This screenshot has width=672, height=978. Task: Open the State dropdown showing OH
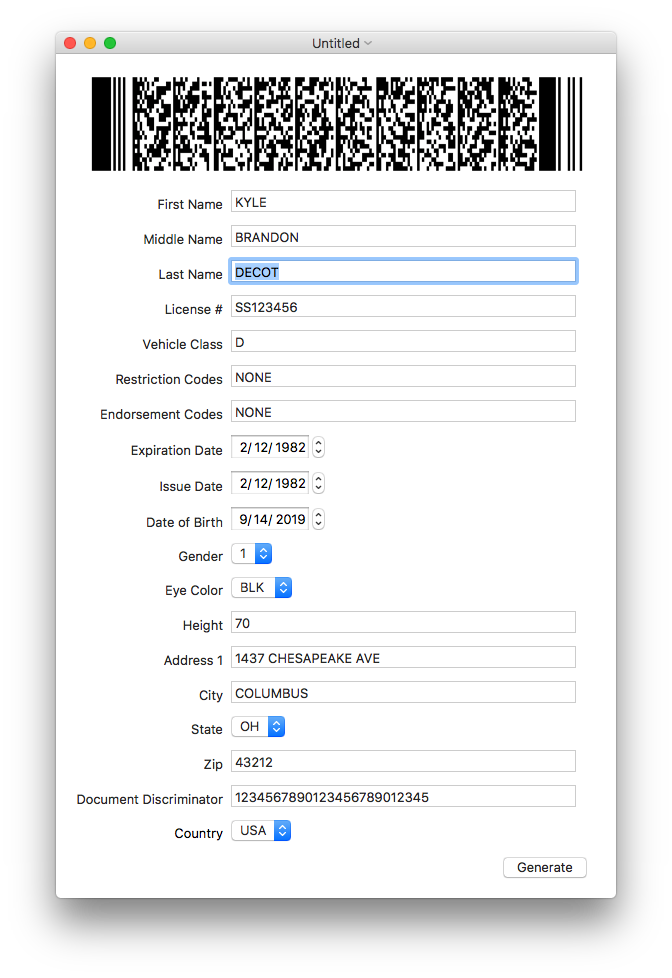tap(258, 727)
